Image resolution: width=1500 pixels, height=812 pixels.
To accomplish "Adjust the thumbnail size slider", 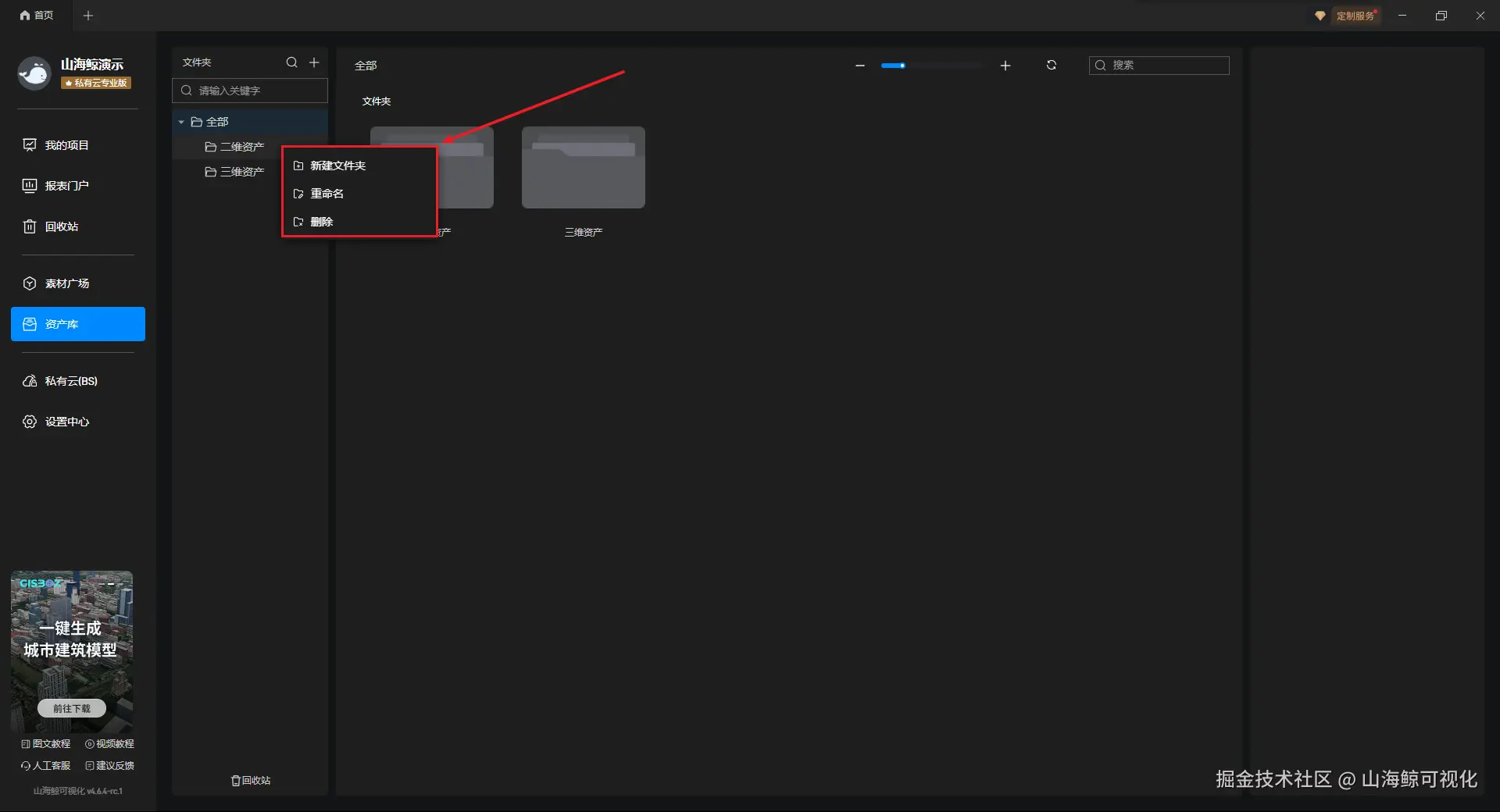I will click(x=932, y=66).
